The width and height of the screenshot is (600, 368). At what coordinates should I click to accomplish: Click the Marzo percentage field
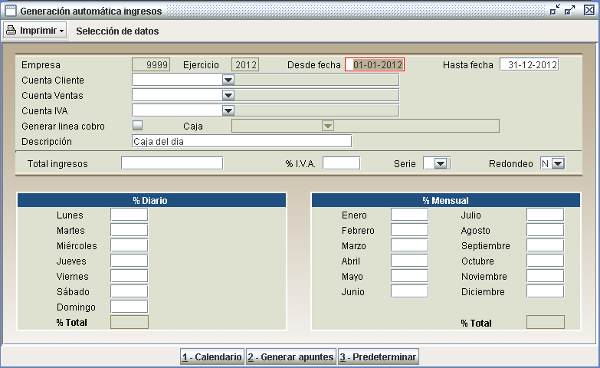point(409,246)
